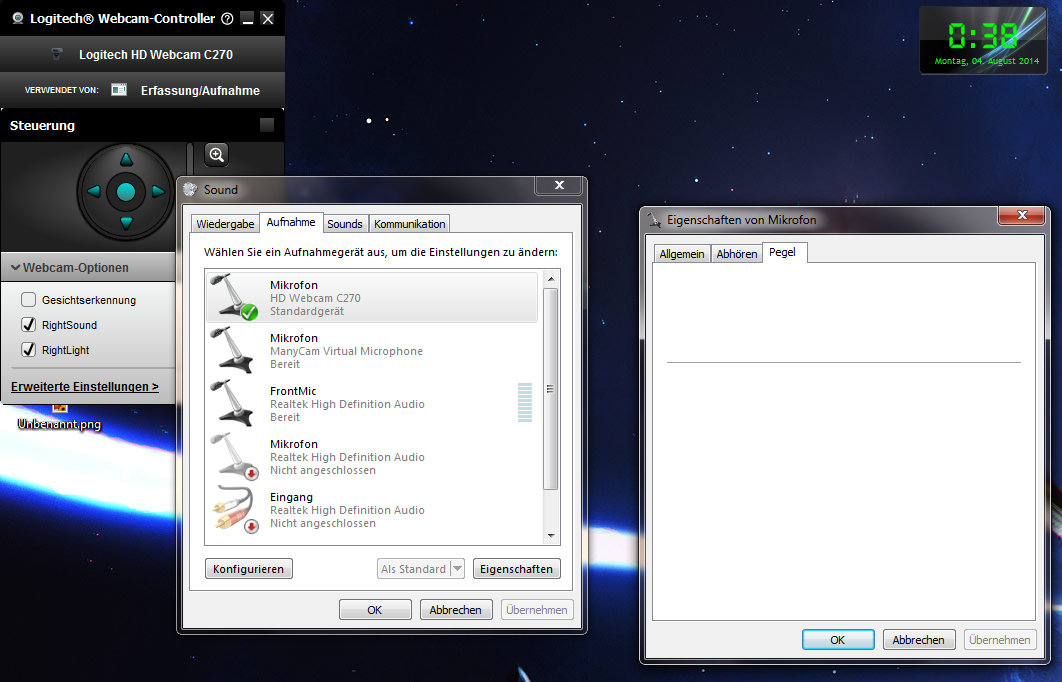Click Abbrechen in the Sound dialog
This screenshot has height=682, width=1062.
click(x=456, y=610)
